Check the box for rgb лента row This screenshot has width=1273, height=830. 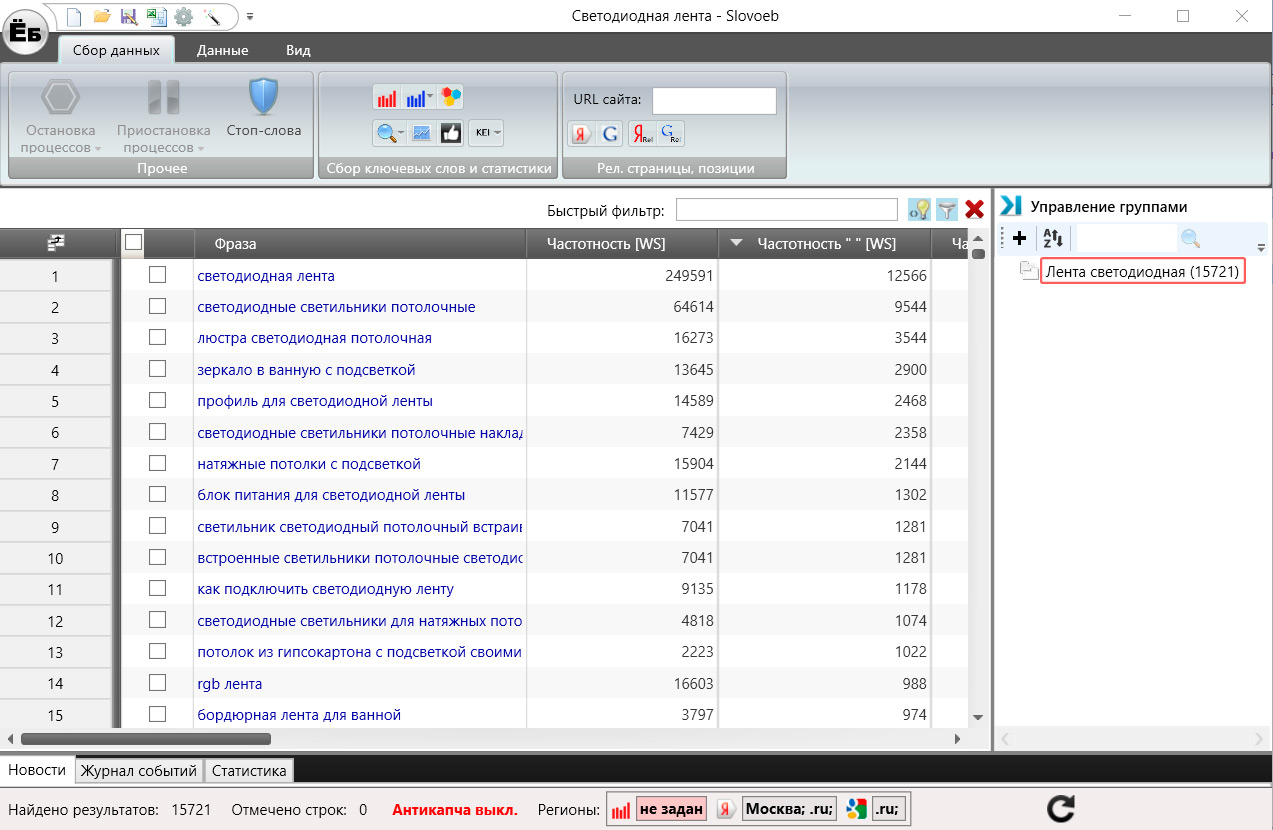157,683
